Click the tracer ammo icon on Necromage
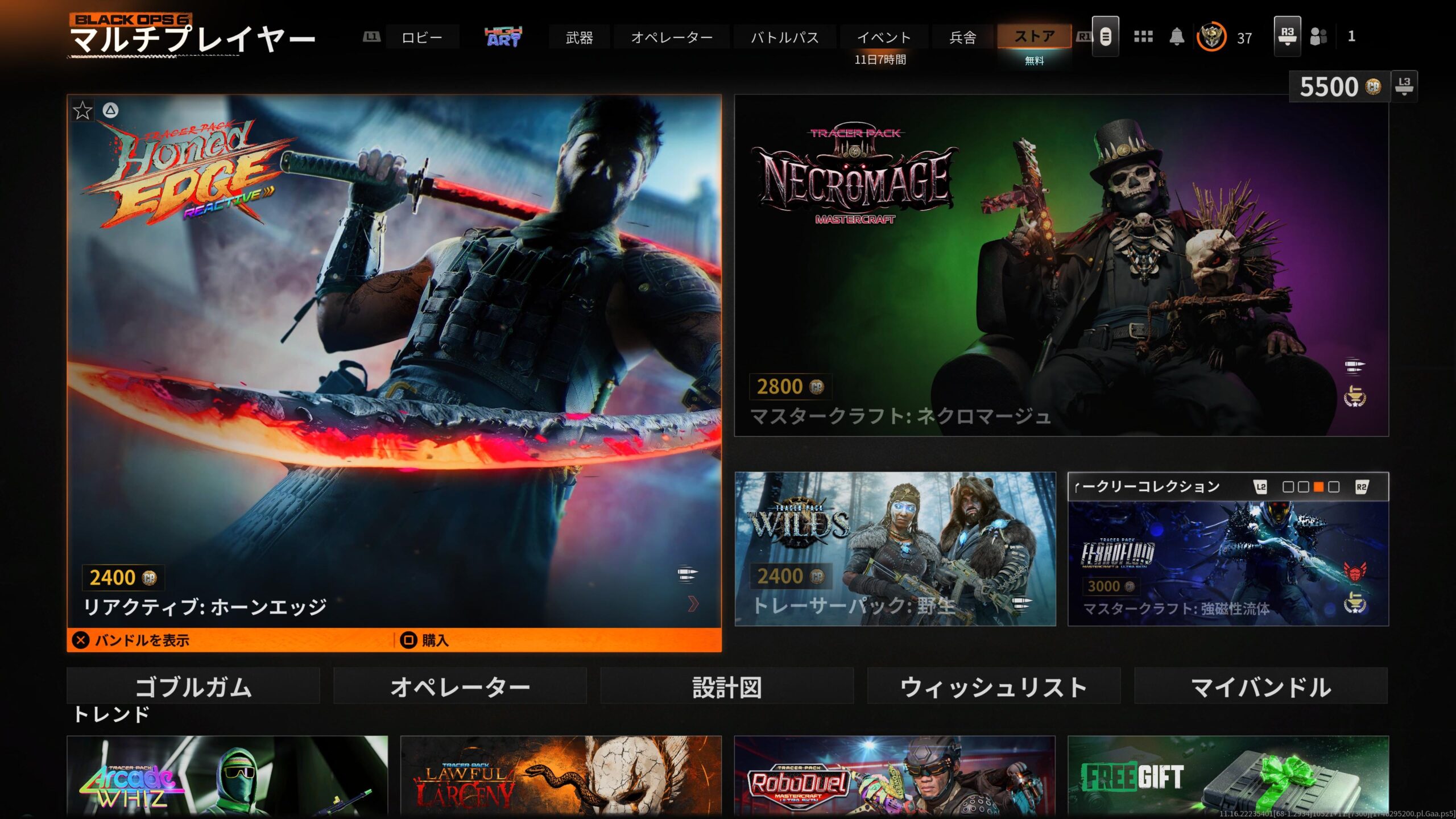Screen dimensions: 1456x819 pyautogui.click(x=1355, y=366)
